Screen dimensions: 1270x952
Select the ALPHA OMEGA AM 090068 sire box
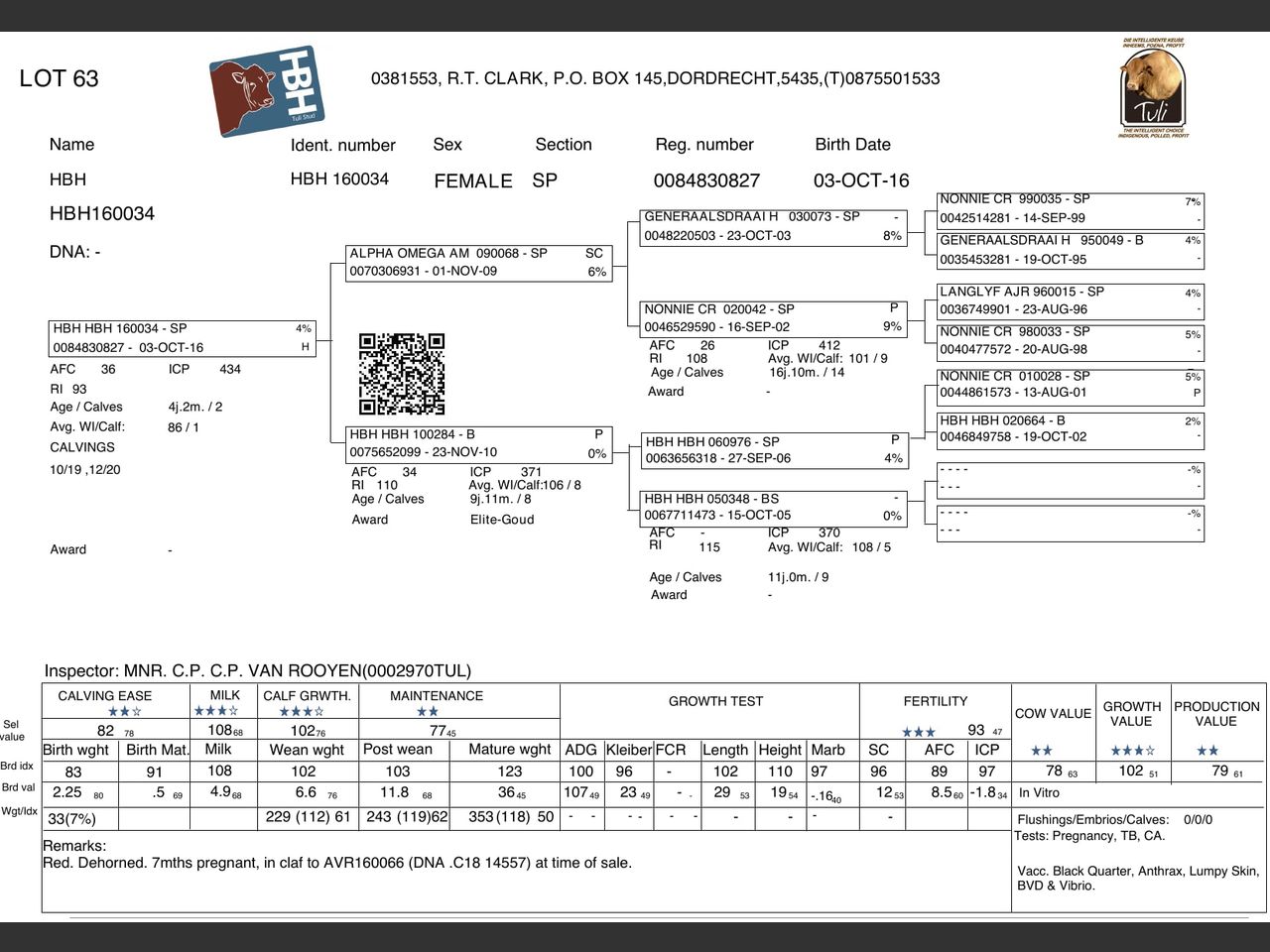(x=478, y=263)
